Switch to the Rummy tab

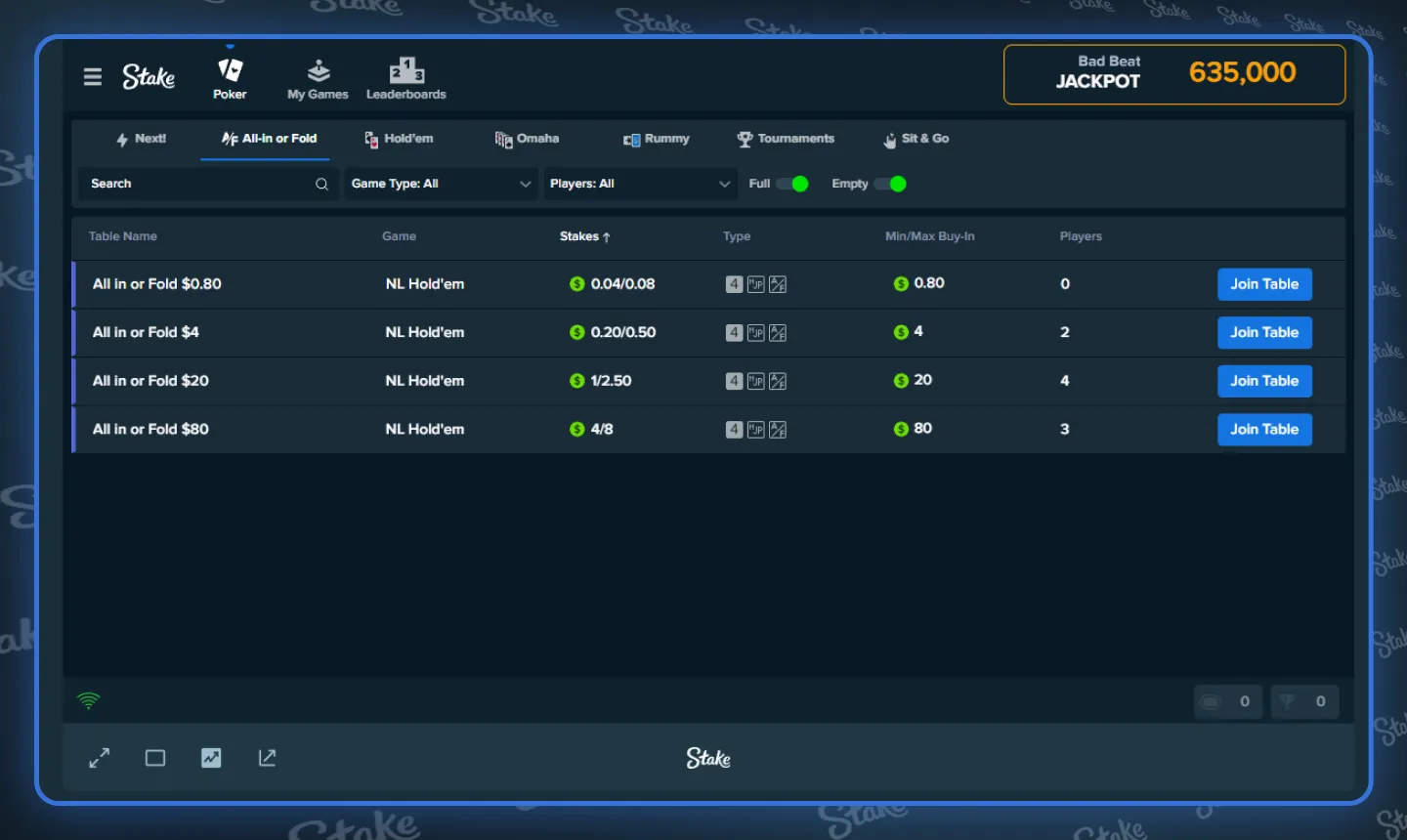tap(657, 139)
